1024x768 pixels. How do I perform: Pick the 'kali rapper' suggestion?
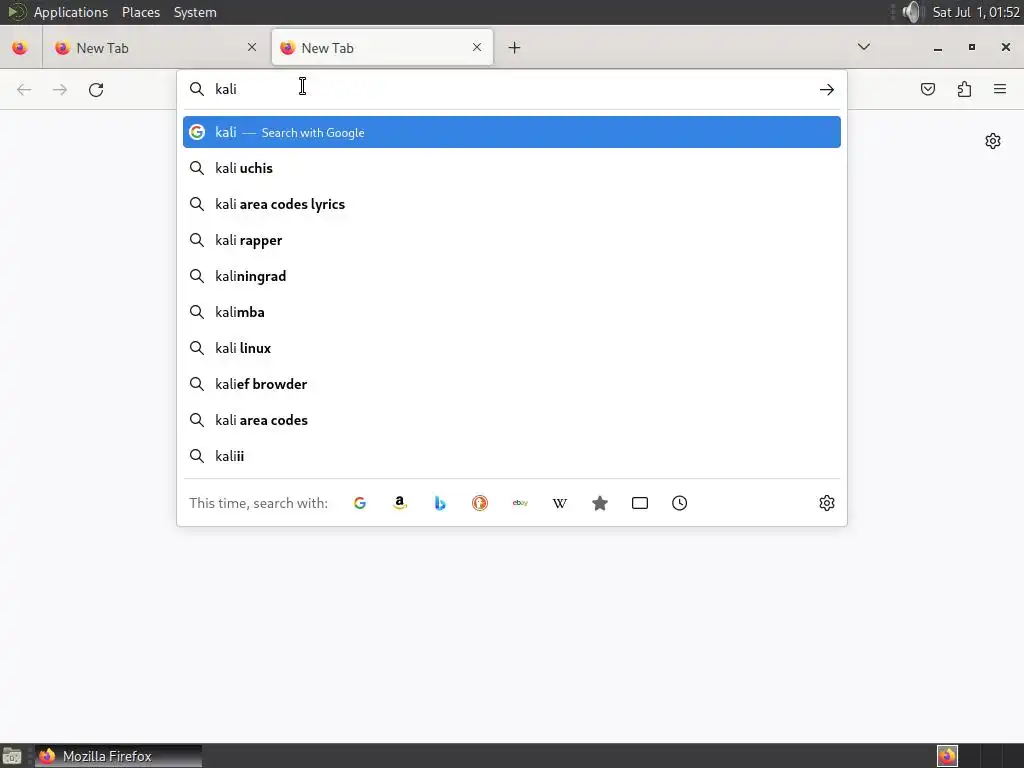tap(512, 240)
